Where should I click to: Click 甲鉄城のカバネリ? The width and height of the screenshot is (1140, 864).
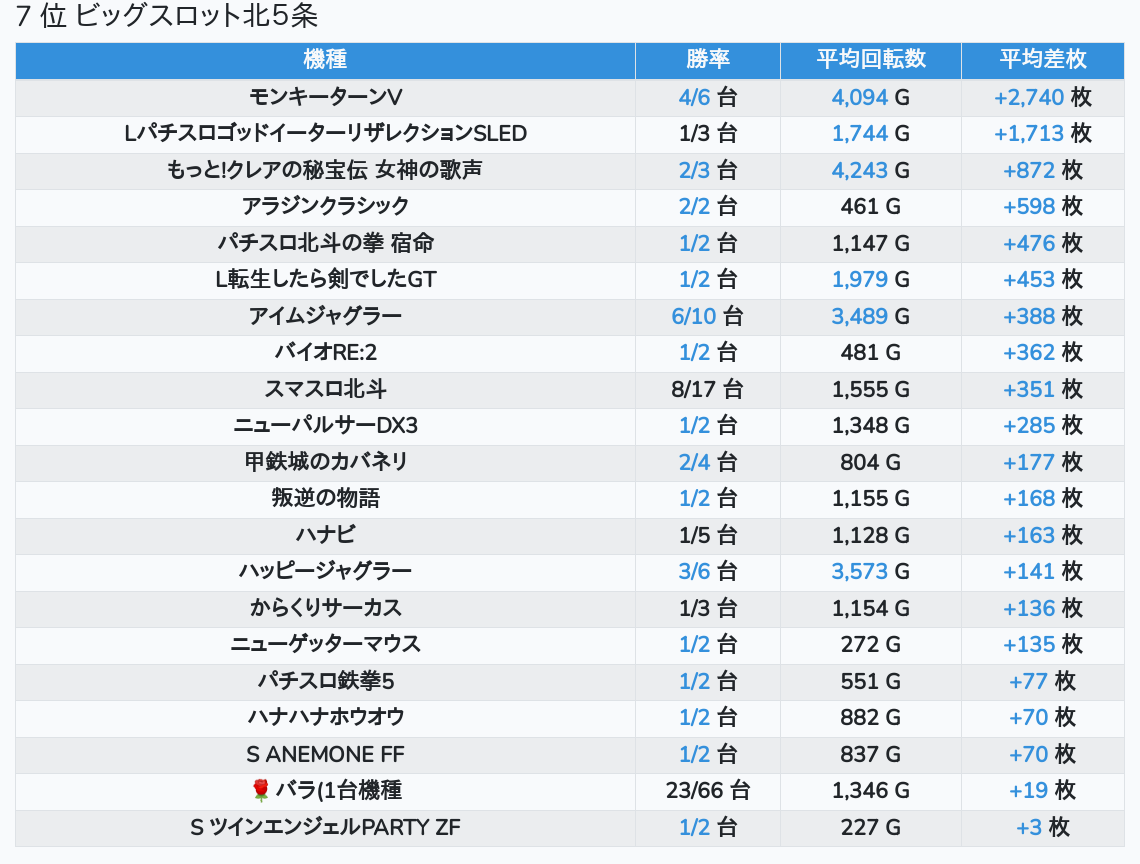tap(325, 462)
